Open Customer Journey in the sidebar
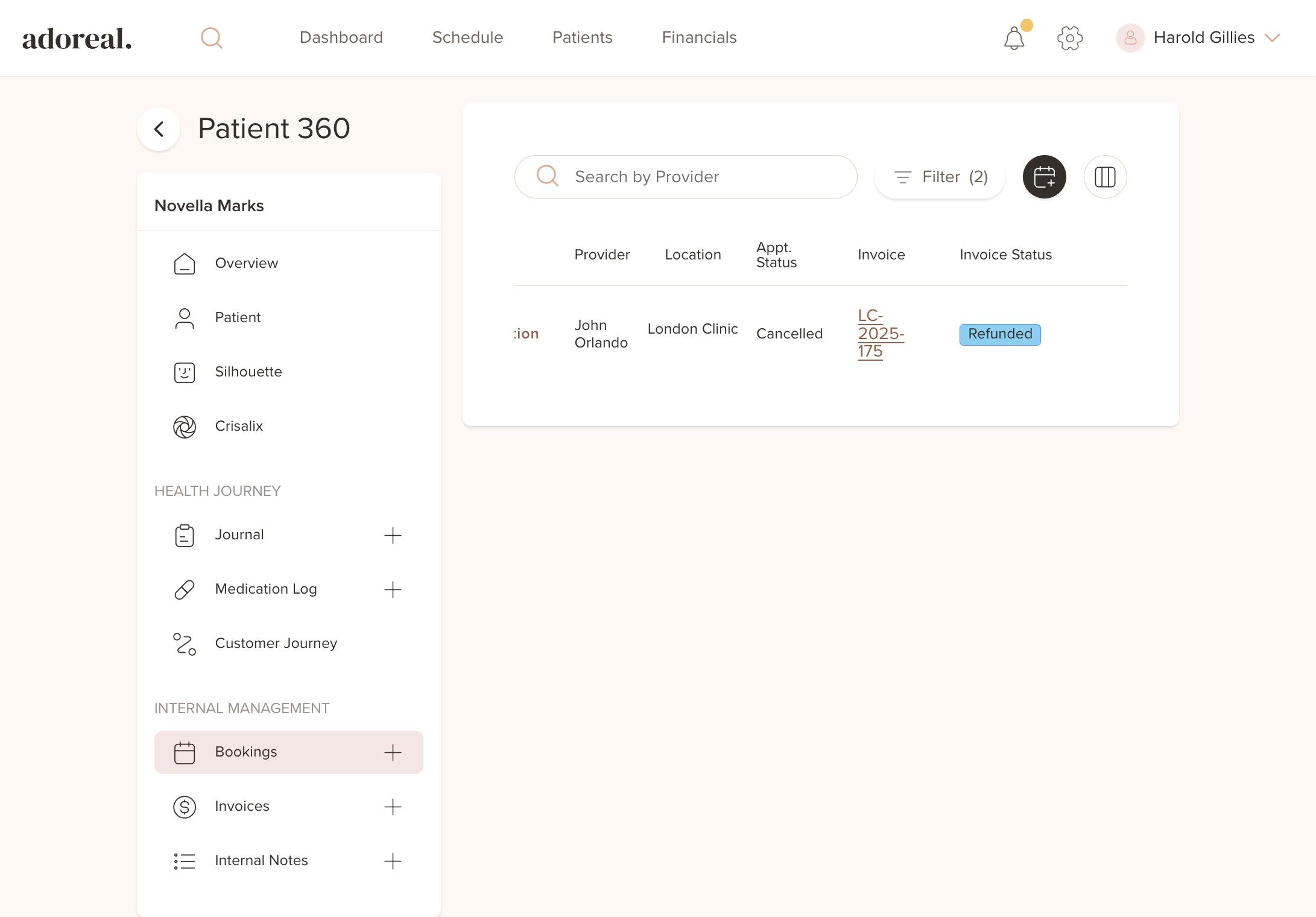This screenshot has height=917, width=1316. tap(276, 643)
